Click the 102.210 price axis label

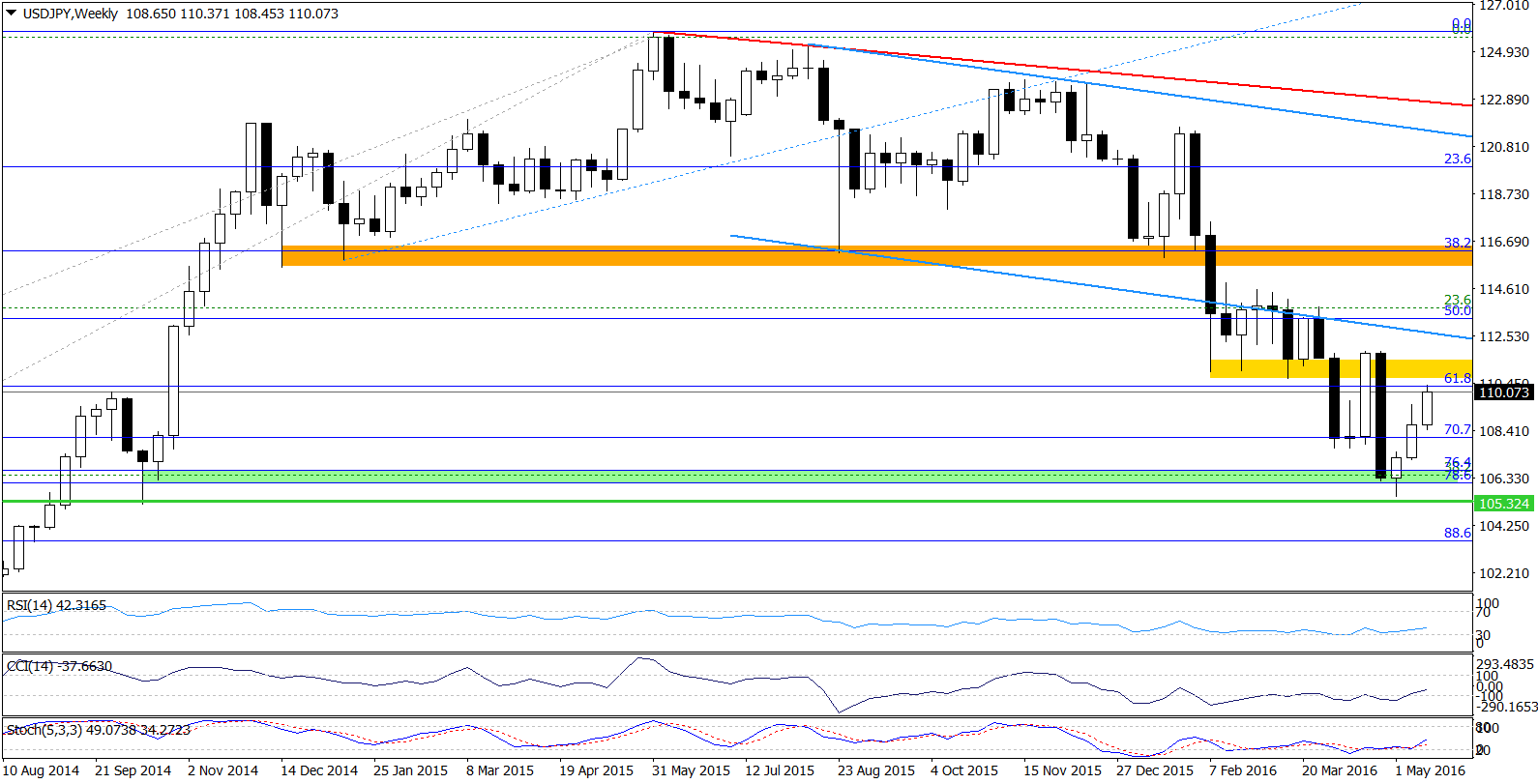pos(1504,573)
